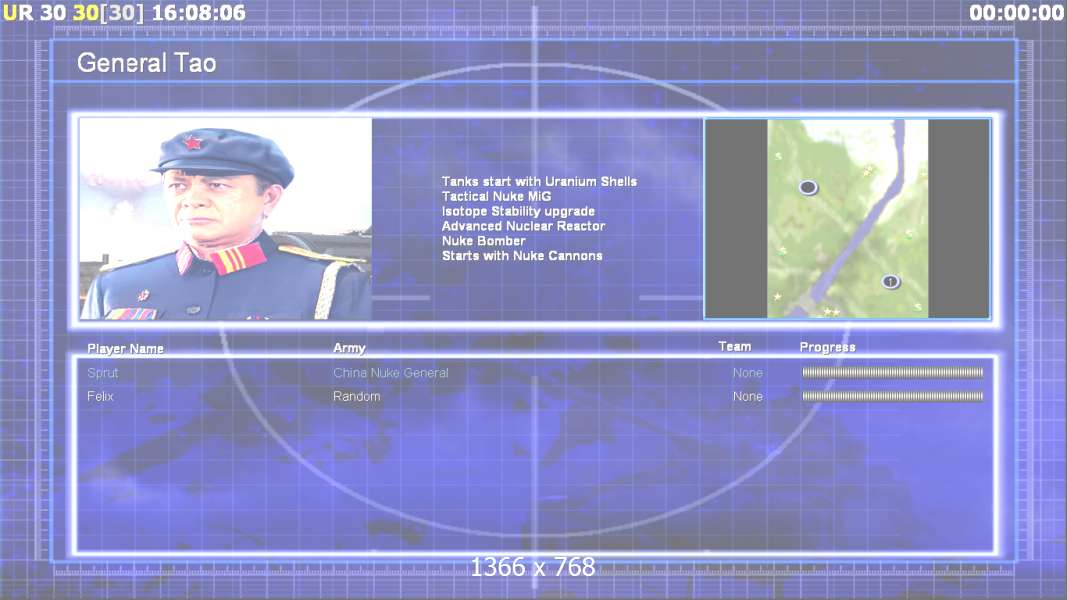The height and width of the screenshot is (600, 1067).
Task: Click the Team 'None' value in Sprut's row
Action: (747, 373)
